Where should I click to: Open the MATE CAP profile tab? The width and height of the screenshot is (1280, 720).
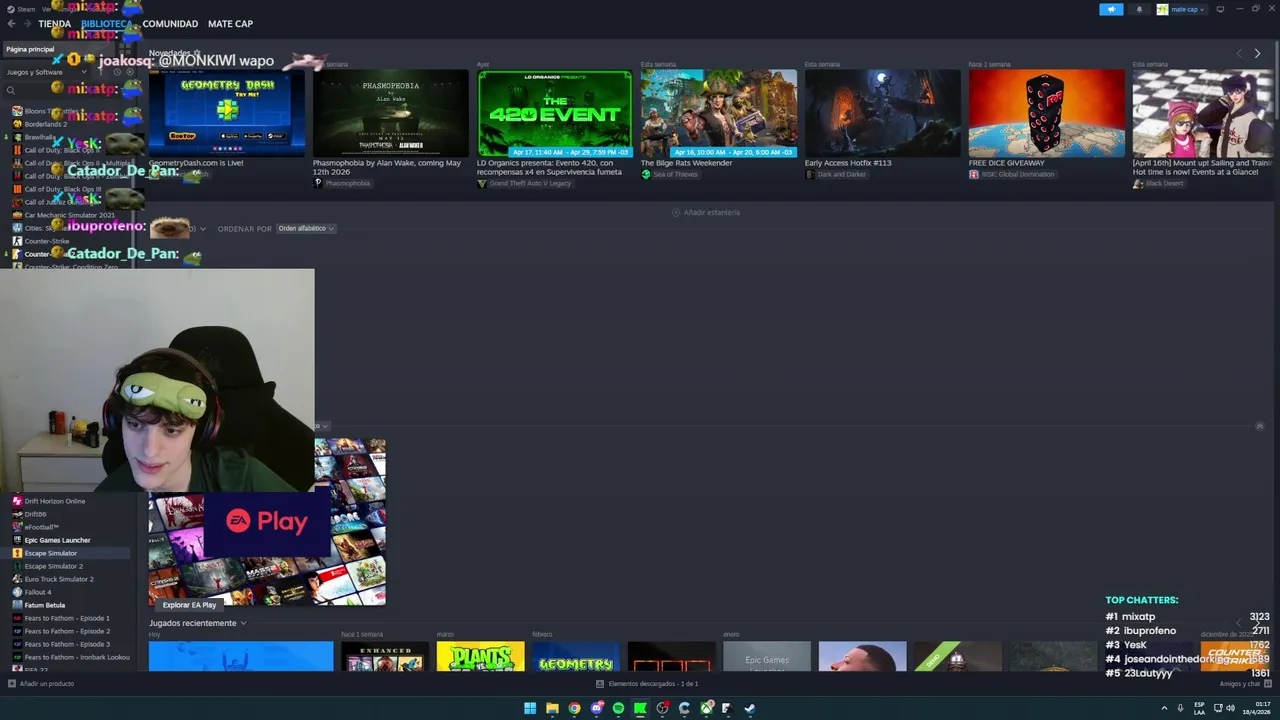tap(230, 24)
